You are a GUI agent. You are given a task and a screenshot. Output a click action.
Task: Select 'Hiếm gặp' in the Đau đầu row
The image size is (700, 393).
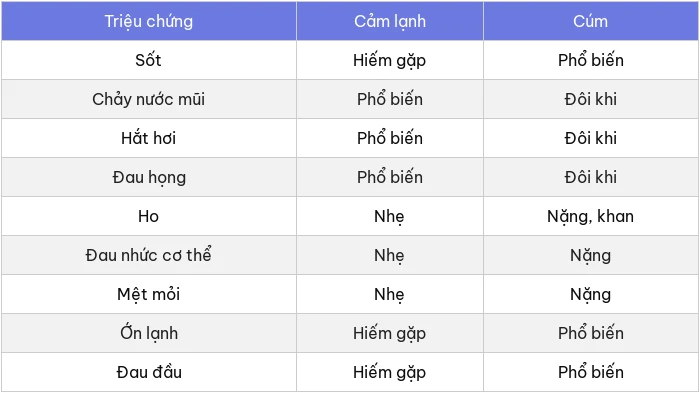click(x=389, y=372)
